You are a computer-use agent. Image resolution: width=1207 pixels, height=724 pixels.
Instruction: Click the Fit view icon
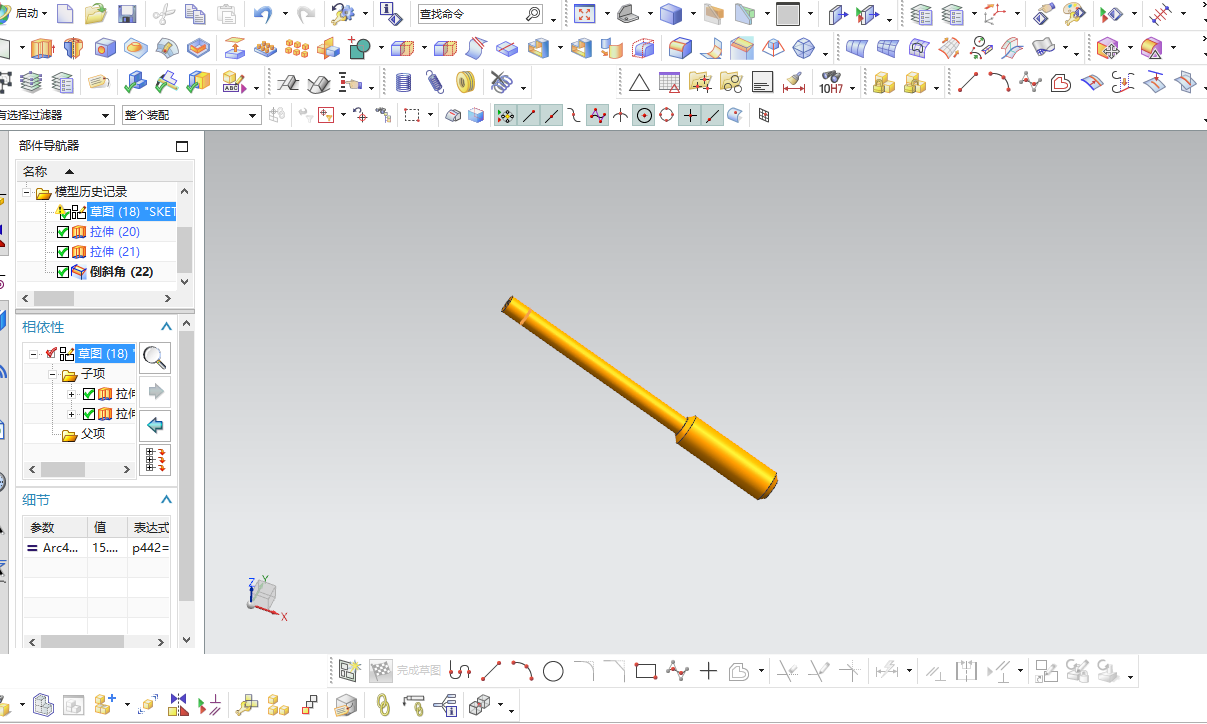585,14
